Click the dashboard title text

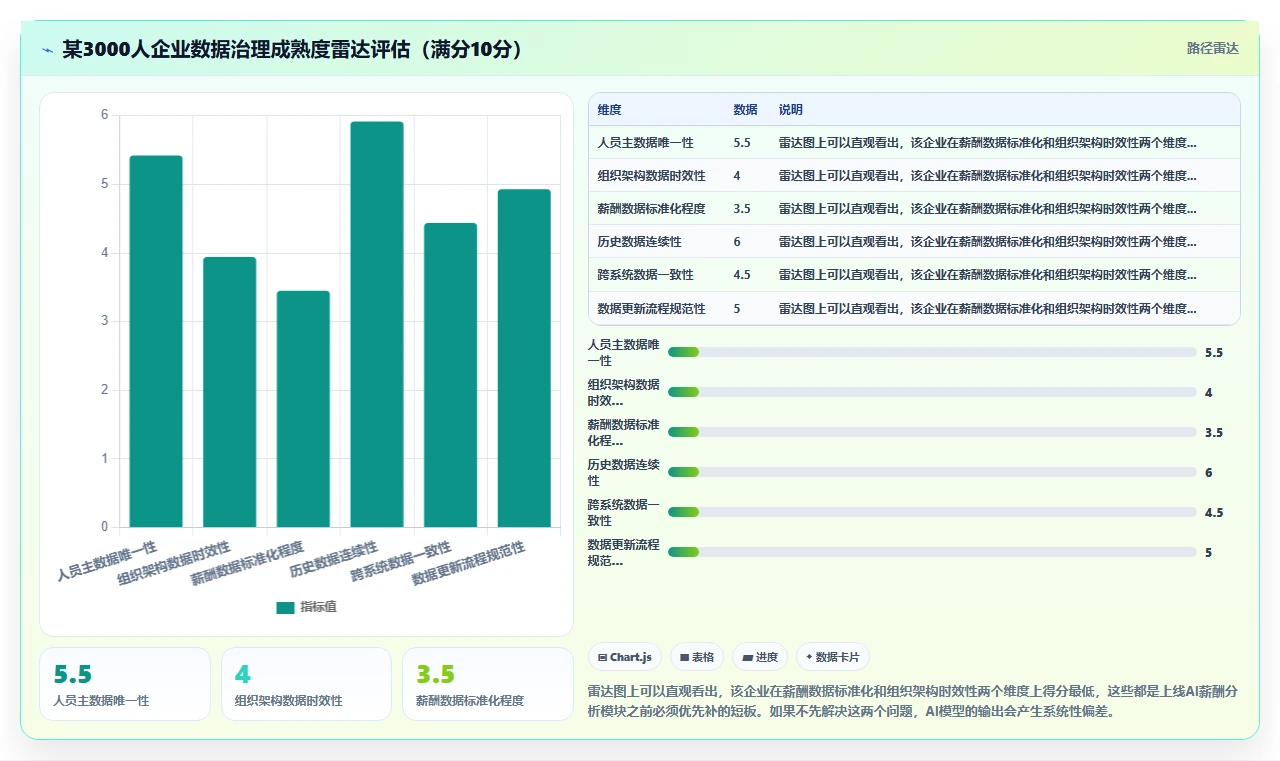coord(292,49)
